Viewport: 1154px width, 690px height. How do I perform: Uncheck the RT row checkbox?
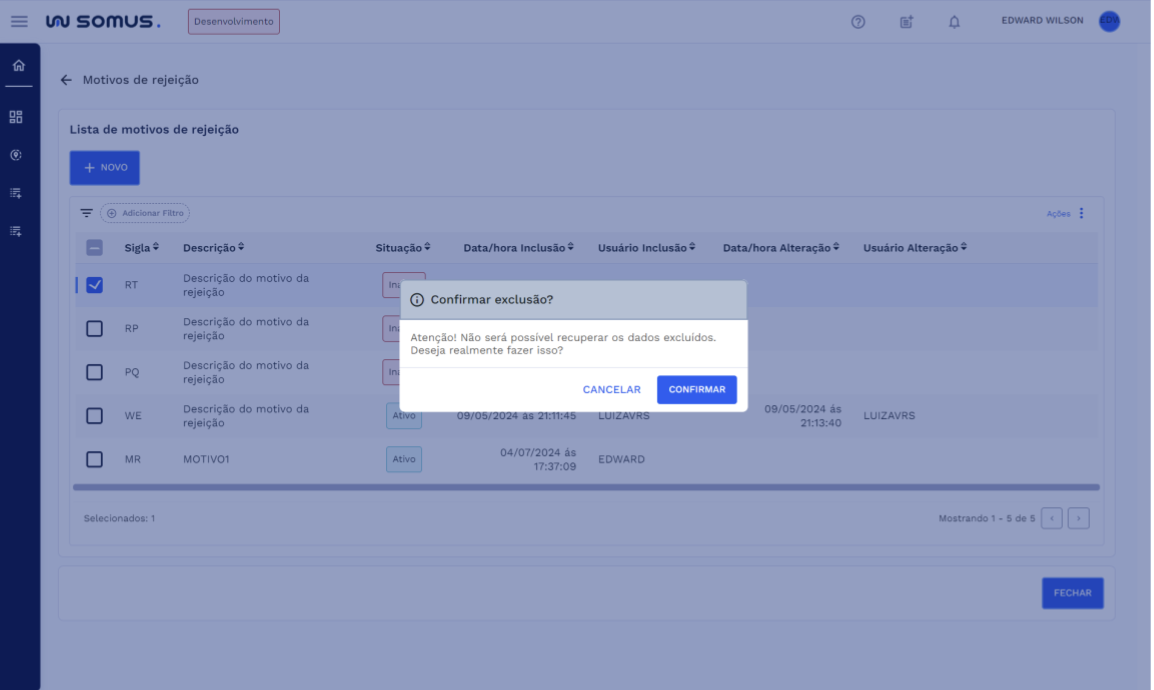coord(94,285)
